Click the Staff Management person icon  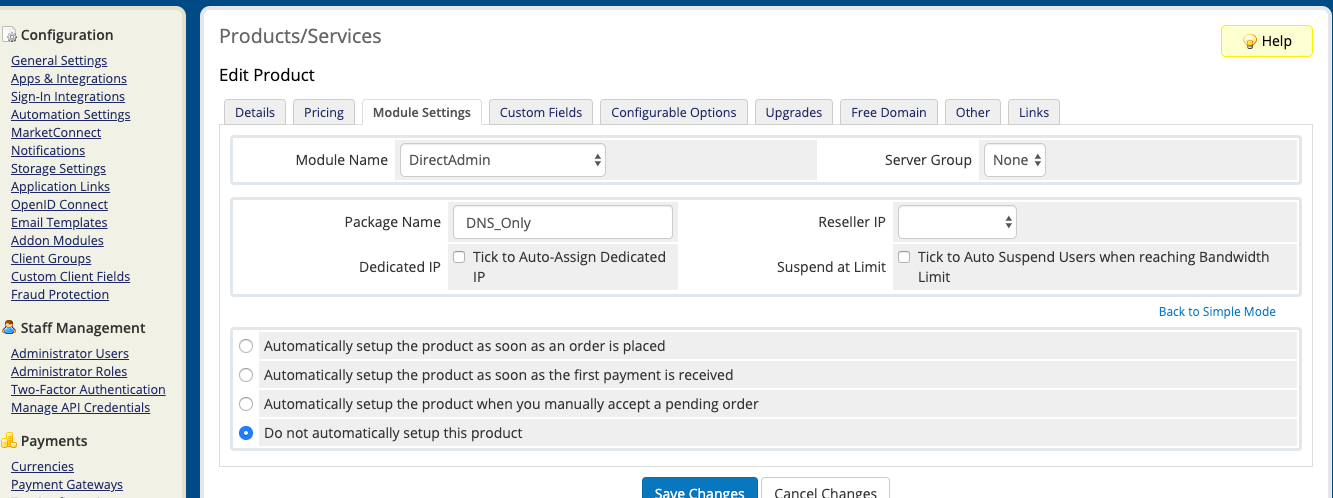9,328
